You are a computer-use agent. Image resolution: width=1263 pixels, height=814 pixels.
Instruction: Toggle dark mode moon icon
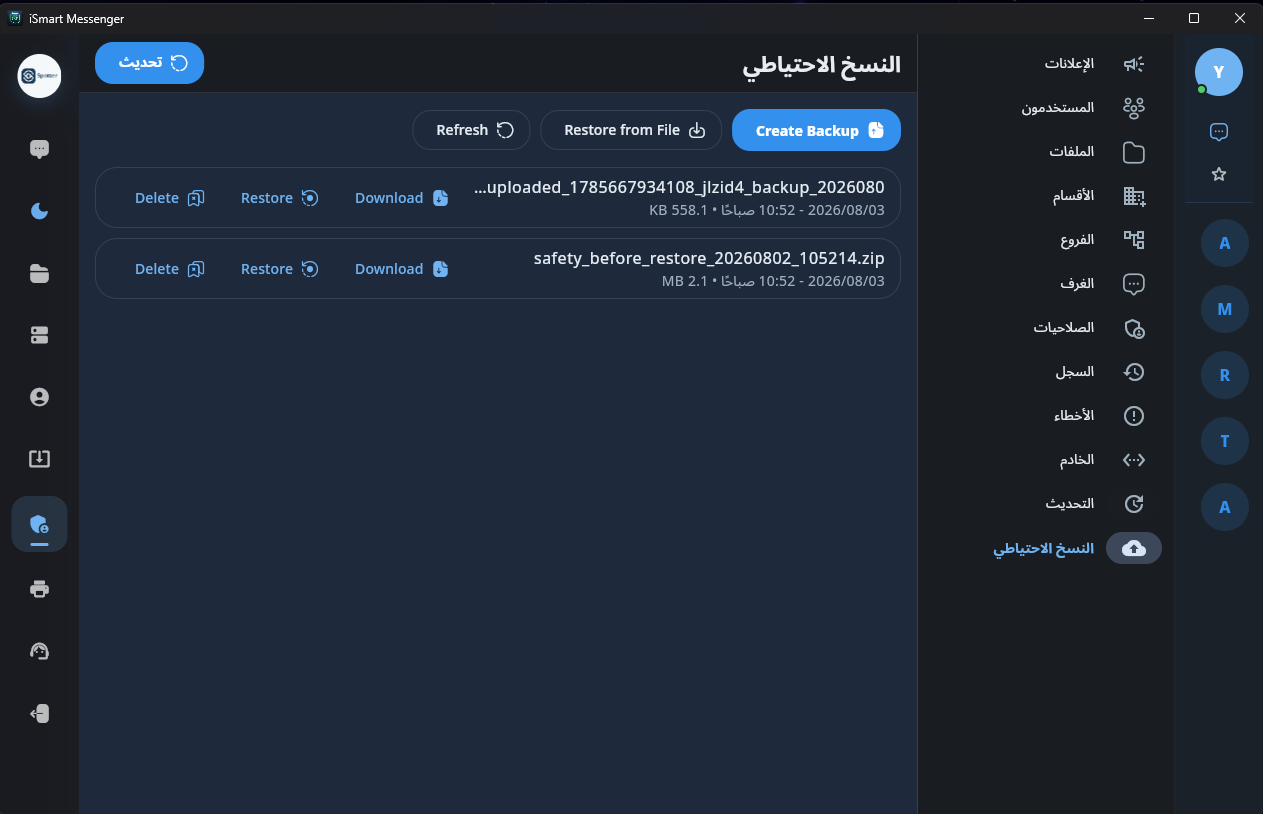[39, 211]
